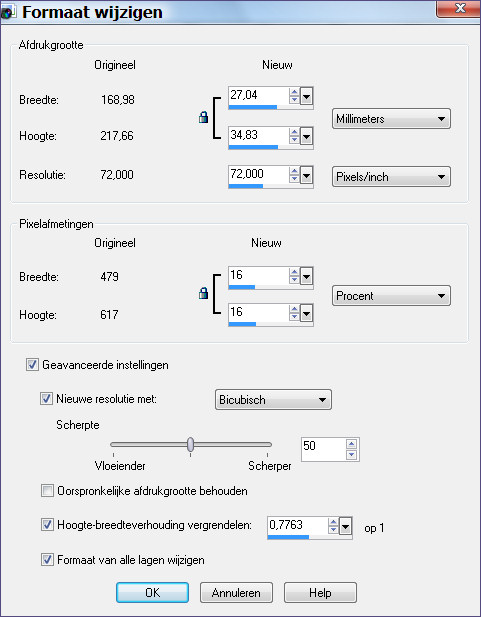The image size is (481, 617).
Task: Toggle Hoogte-breedteverhouding vergrendelen checkbox
Action: tap(47, 525)
